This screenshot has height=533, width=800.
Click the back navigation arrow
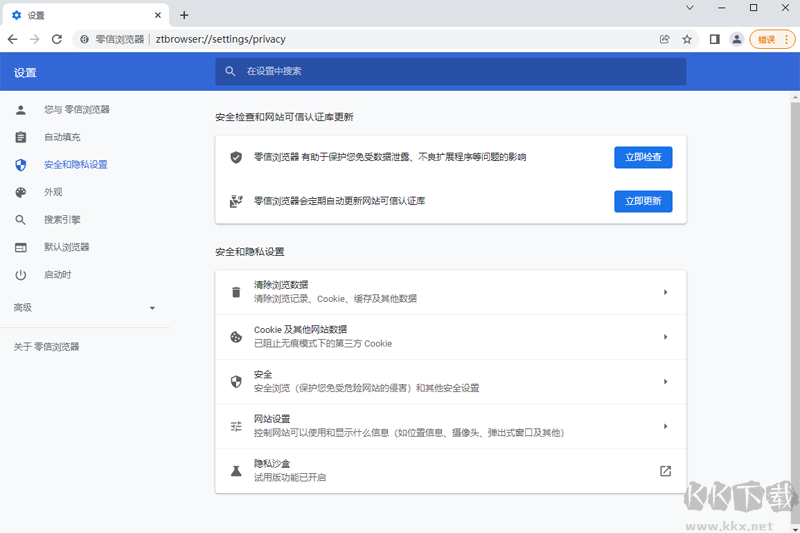tap(12, 39)
